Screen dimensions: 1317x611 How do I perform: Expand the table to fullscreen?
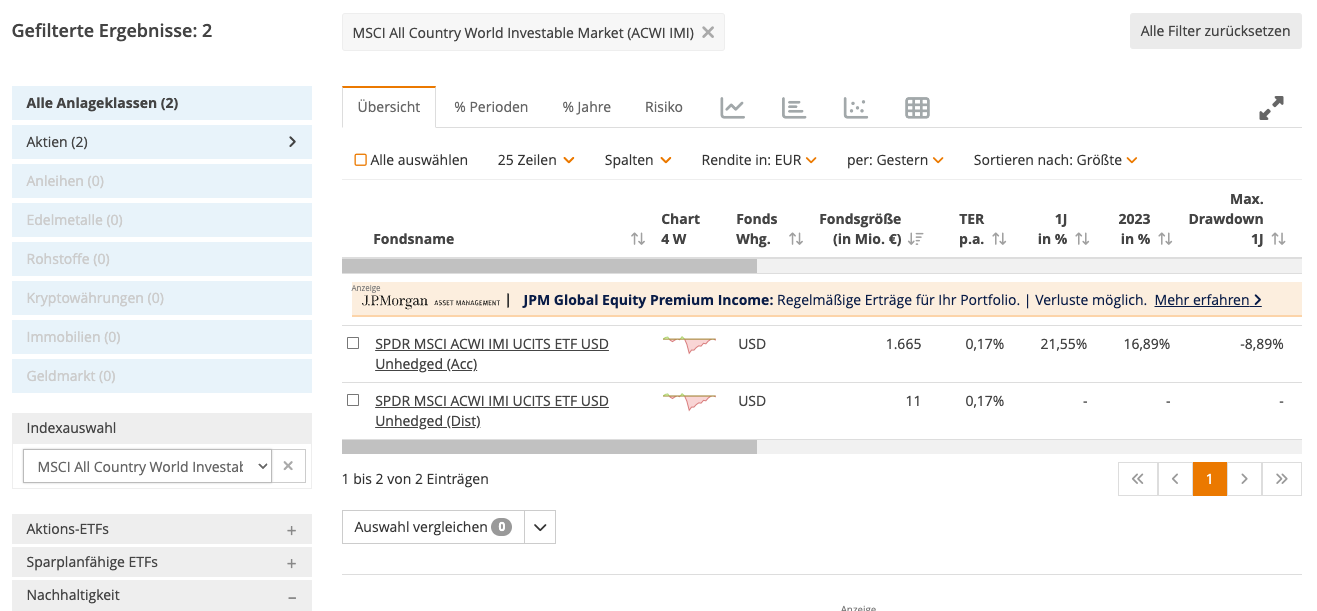coord(1271,108)
